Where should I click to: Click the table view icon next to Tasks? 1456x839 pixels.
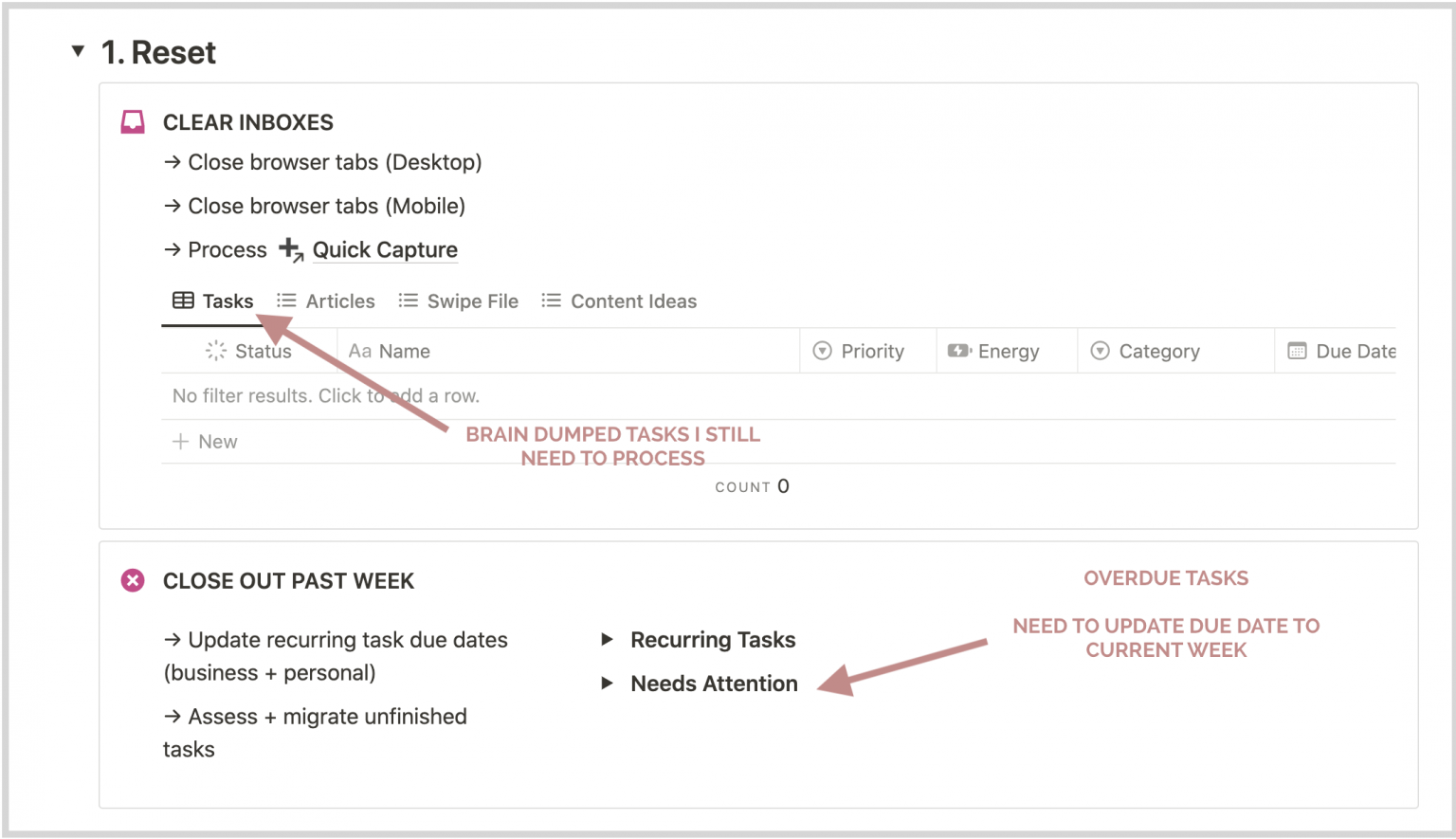click(x=182, y=301)
